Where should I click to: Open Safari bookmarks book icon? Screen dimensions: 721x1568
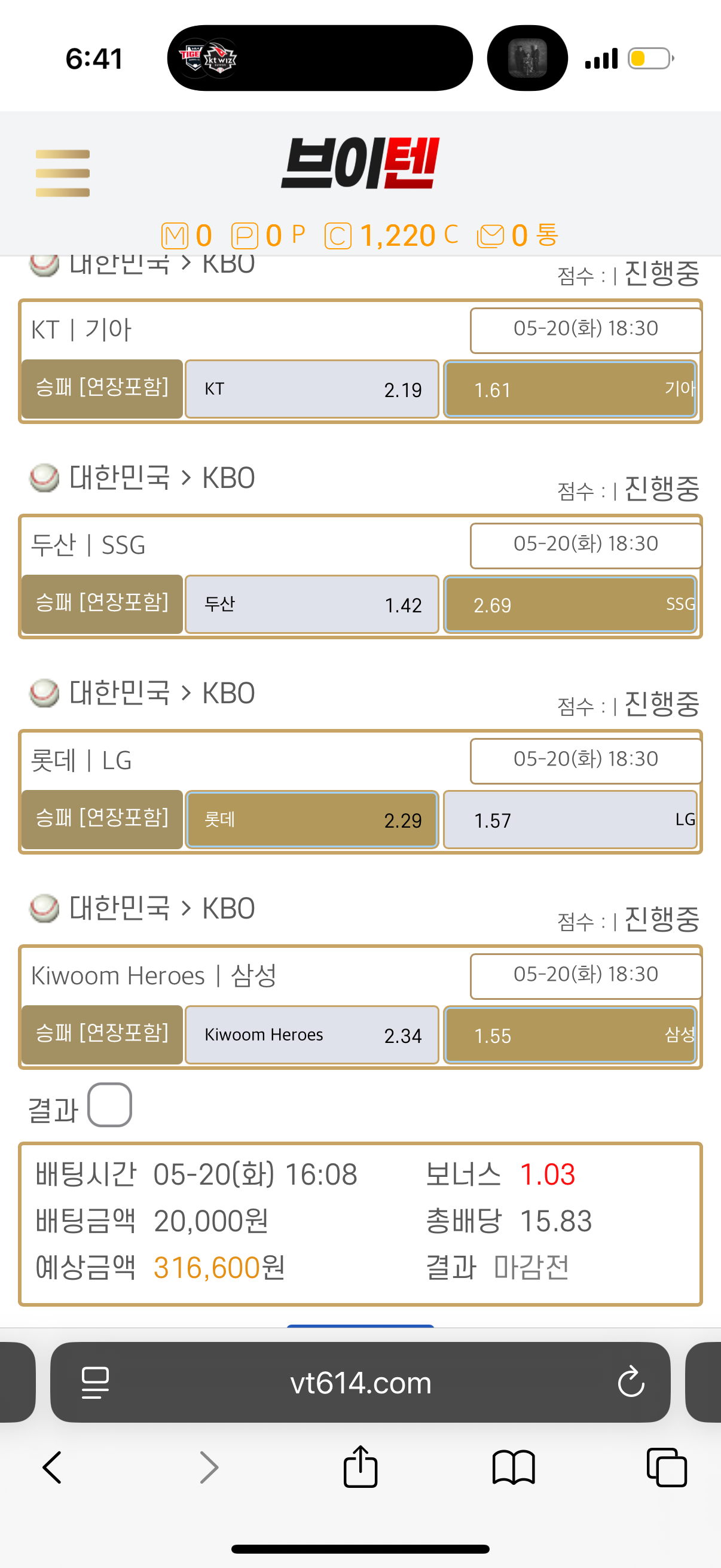(x=514, y=1468)
